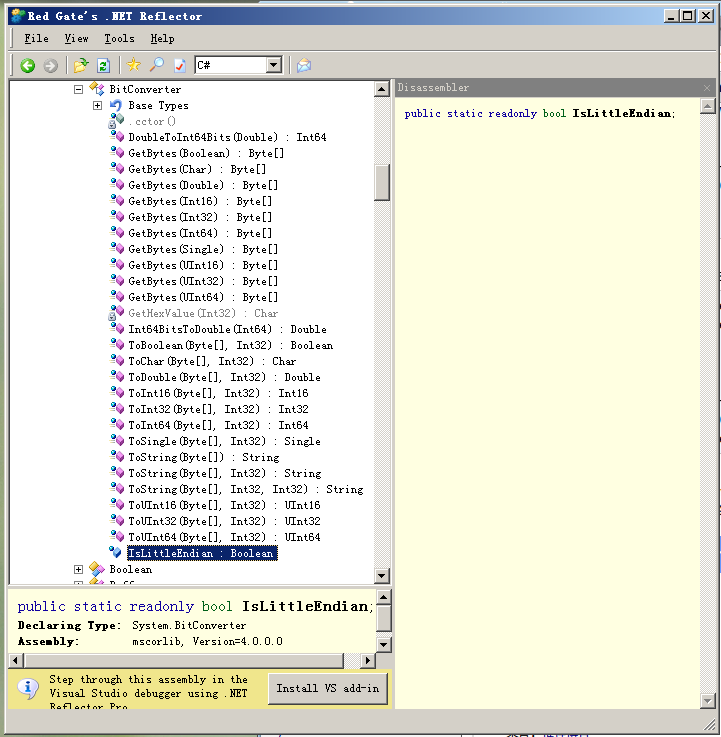
Task: Open the View menu
Action: click(x=77, y=39)
